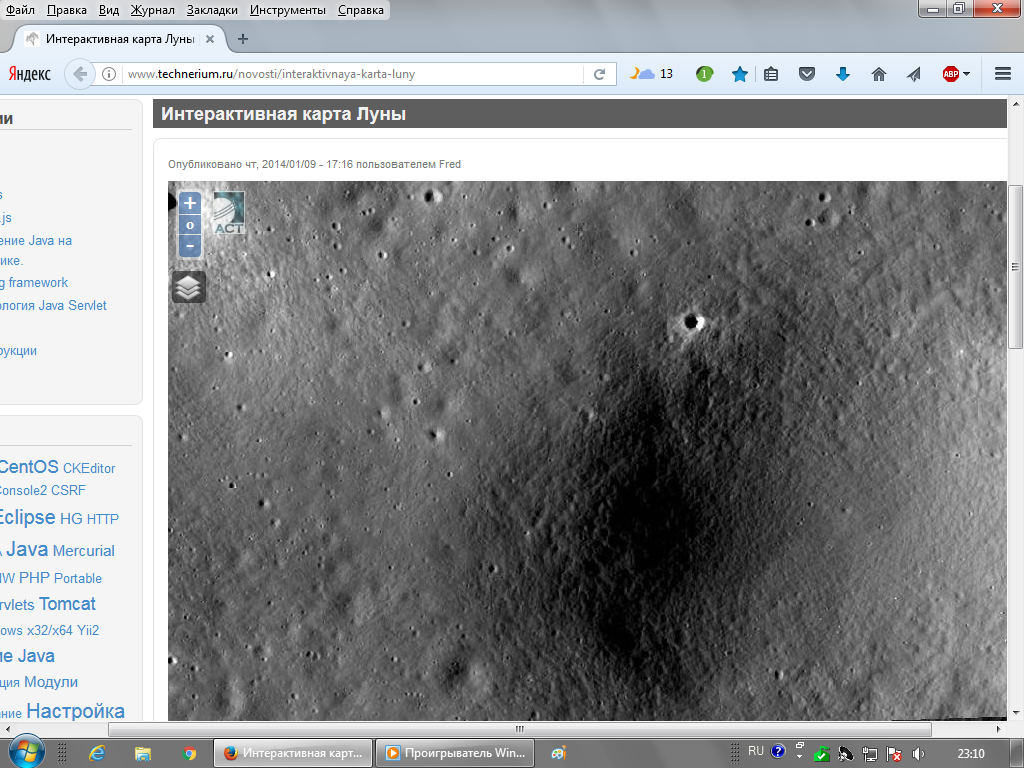Screen dimensions: 1024x768
Task: Open the Action Center flag icon
Action: point(894,754)
